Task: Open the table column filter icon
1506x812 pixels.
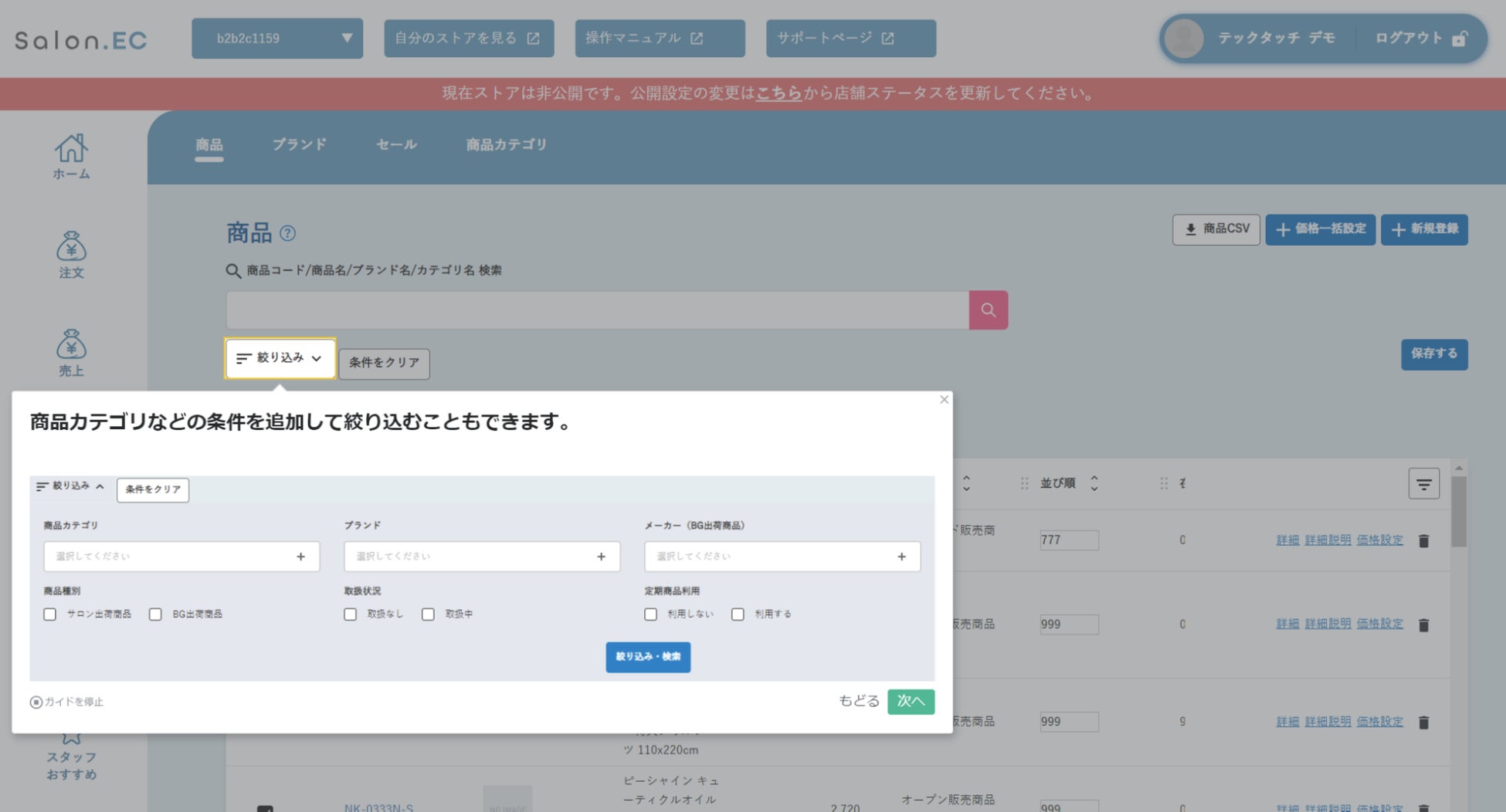Action: tap(1424, 484)
